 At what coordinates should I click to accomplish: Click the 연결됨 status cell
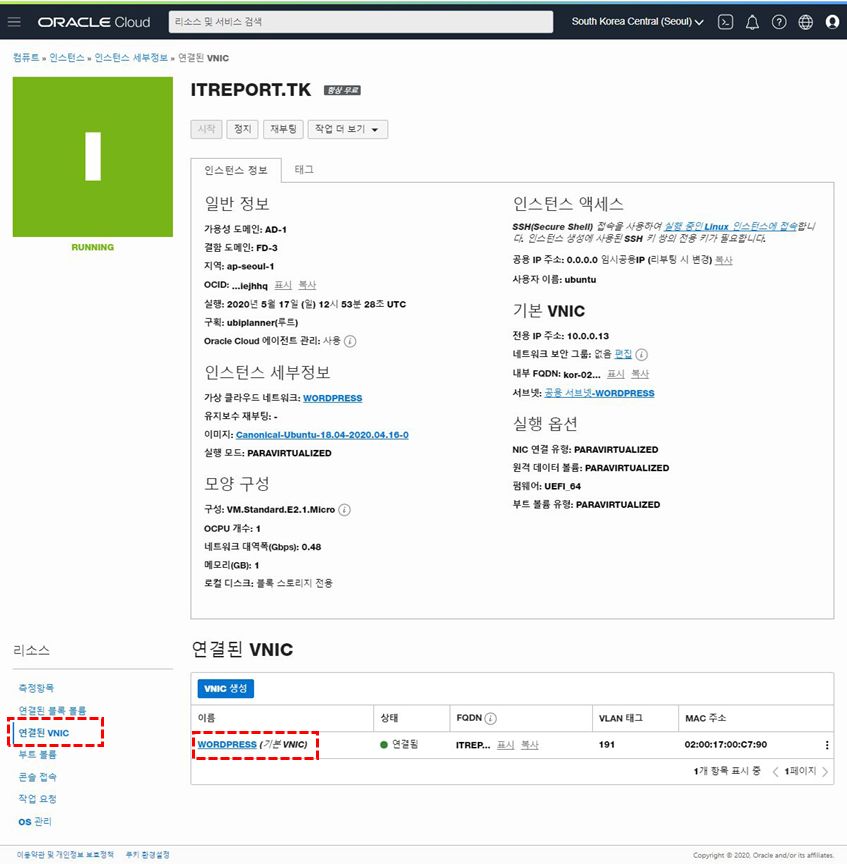[400, 745]
